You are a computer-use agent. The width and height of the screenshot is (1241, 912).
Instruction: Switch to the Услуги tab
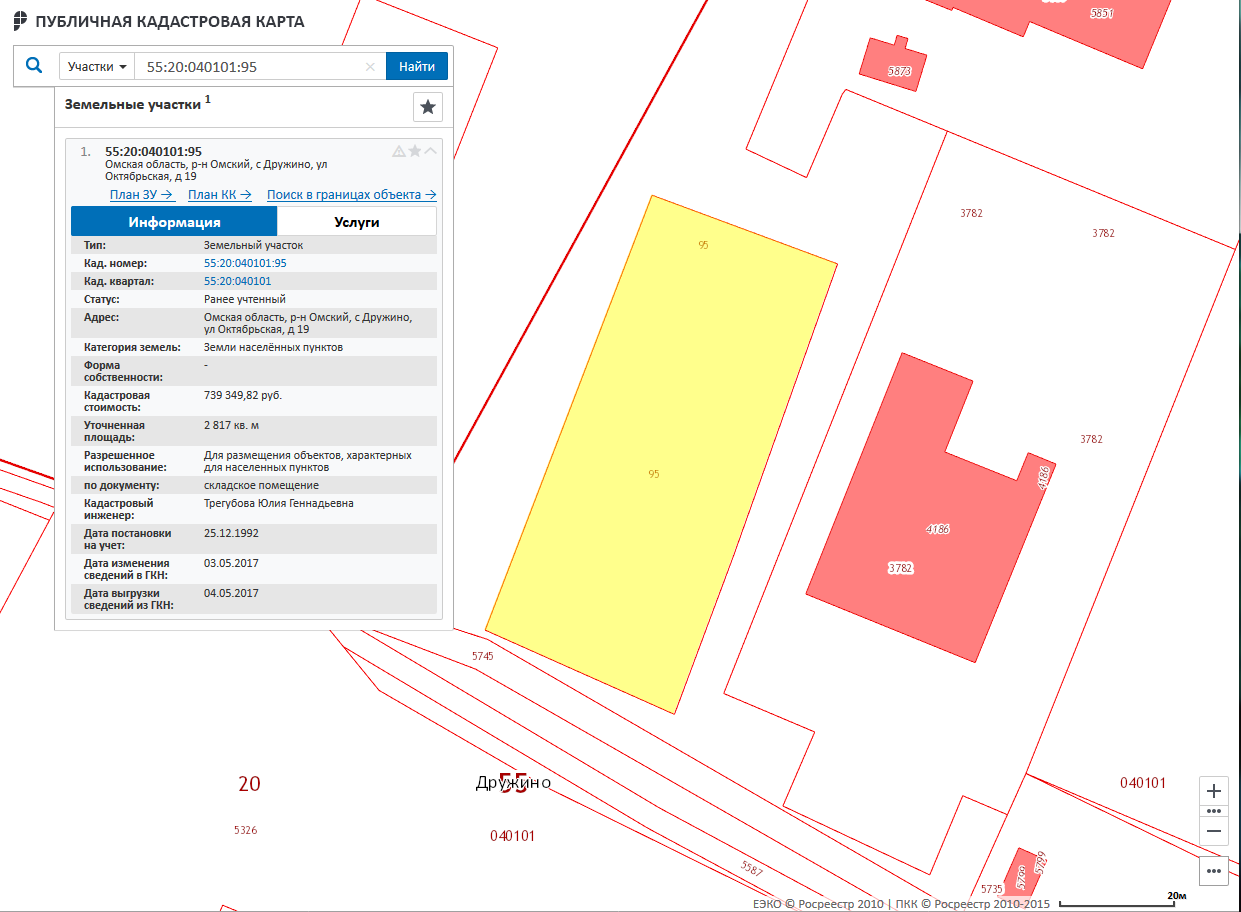click(357, 222)
